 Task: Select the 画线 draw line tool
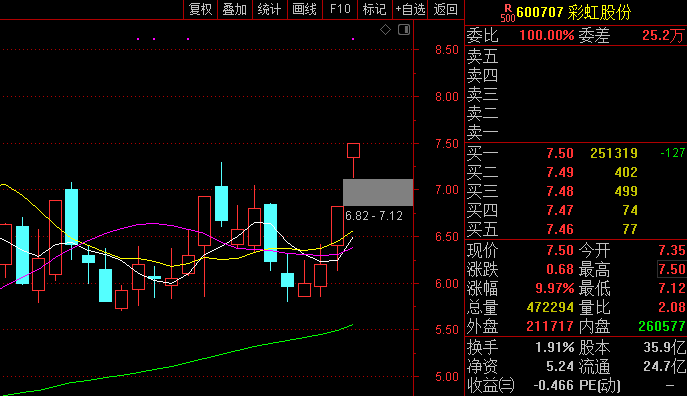point(305,9)
